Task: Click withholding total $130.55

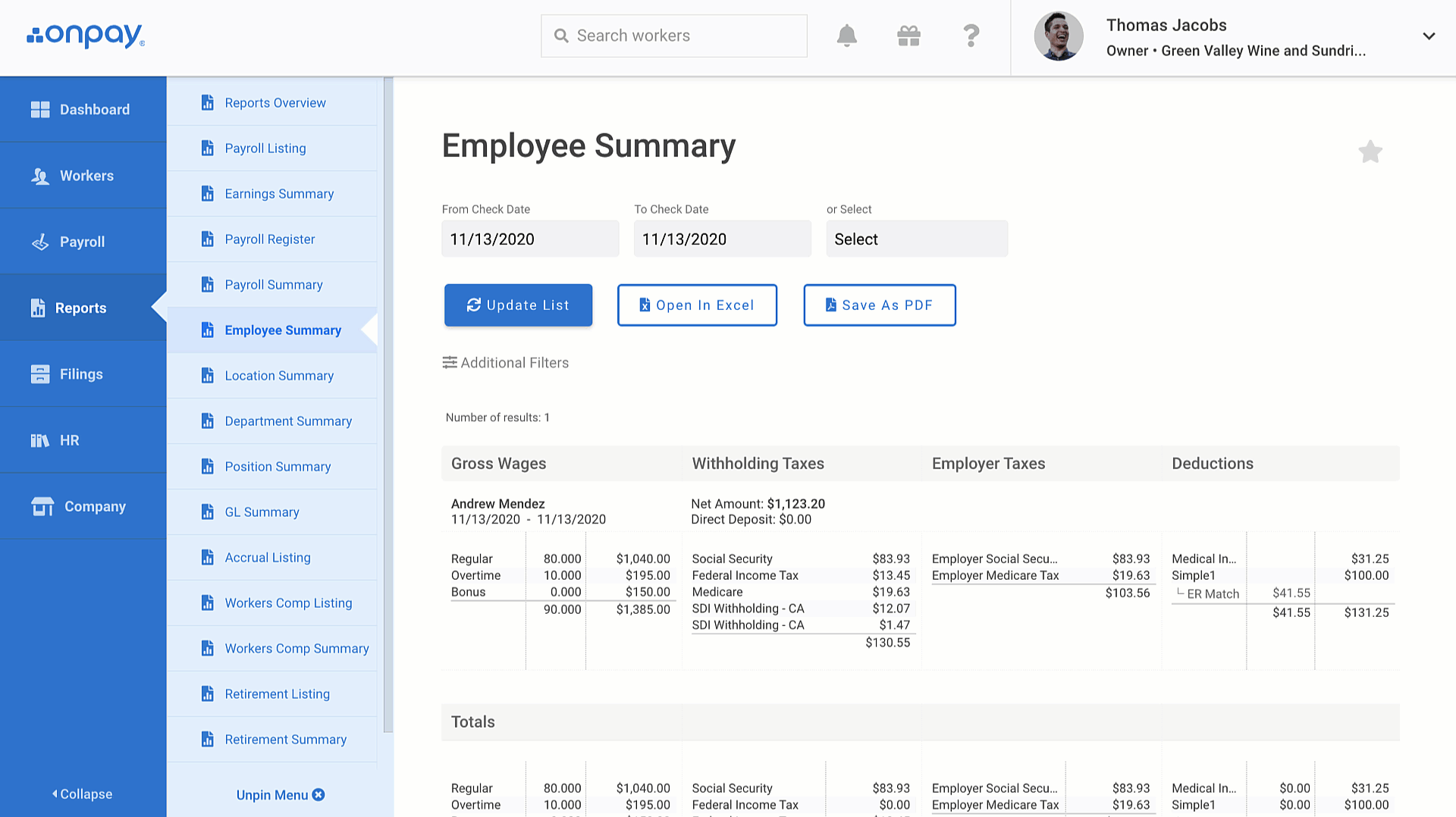Action: pos(887,642)
